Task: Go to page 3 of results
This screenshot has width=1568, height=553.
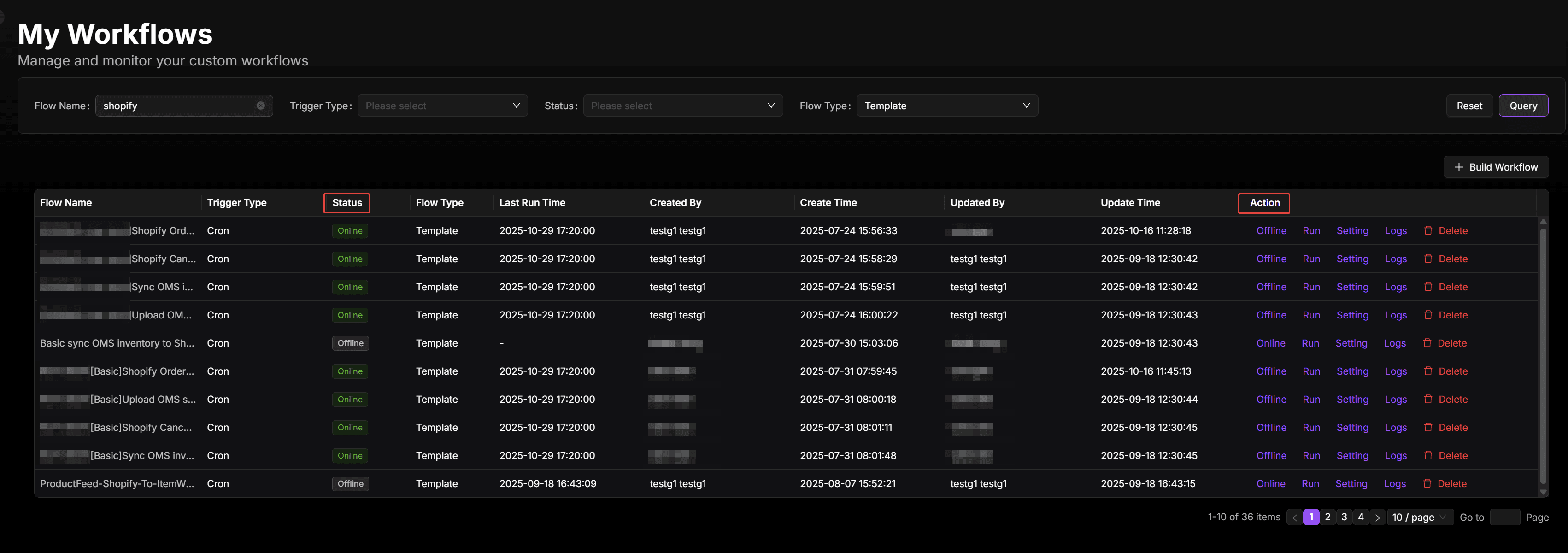Action: (1344, 517)
